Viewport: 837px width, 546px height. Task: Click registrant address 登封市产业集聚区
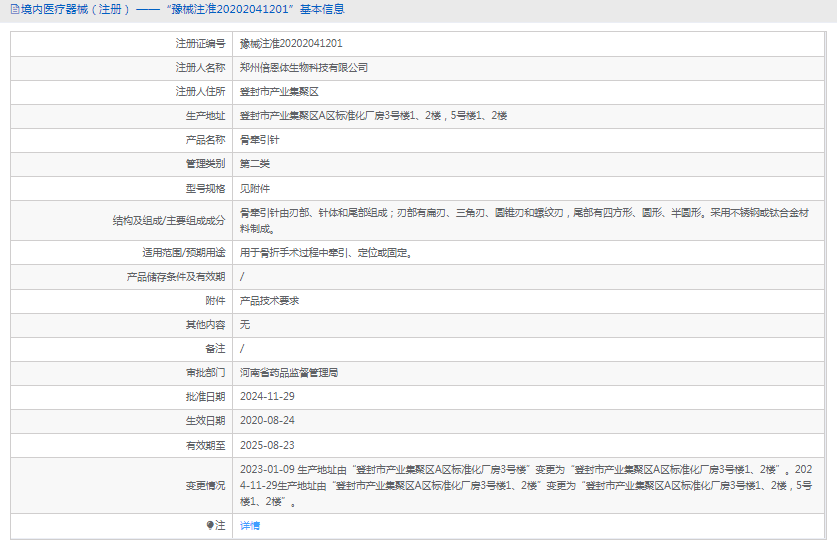coord(279,92)
